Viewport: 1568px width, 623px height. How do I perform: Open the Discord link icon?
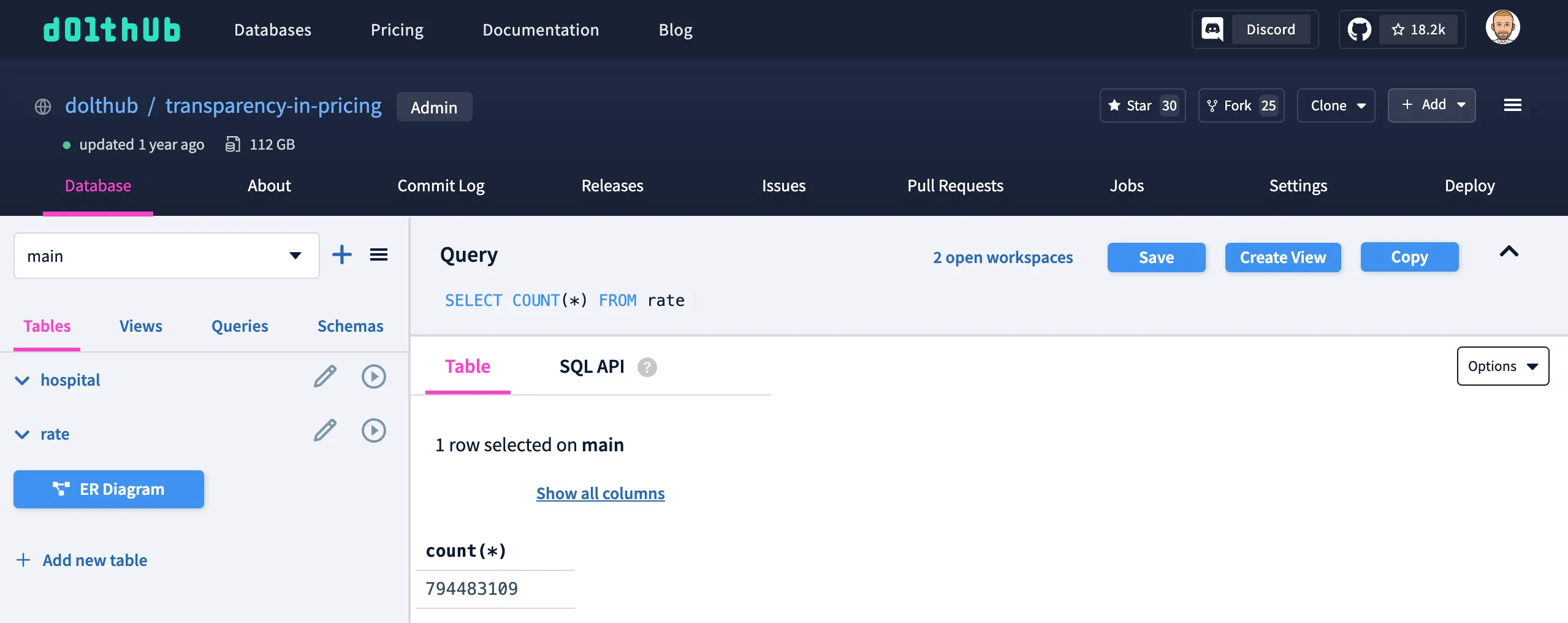click(1212, 29)
